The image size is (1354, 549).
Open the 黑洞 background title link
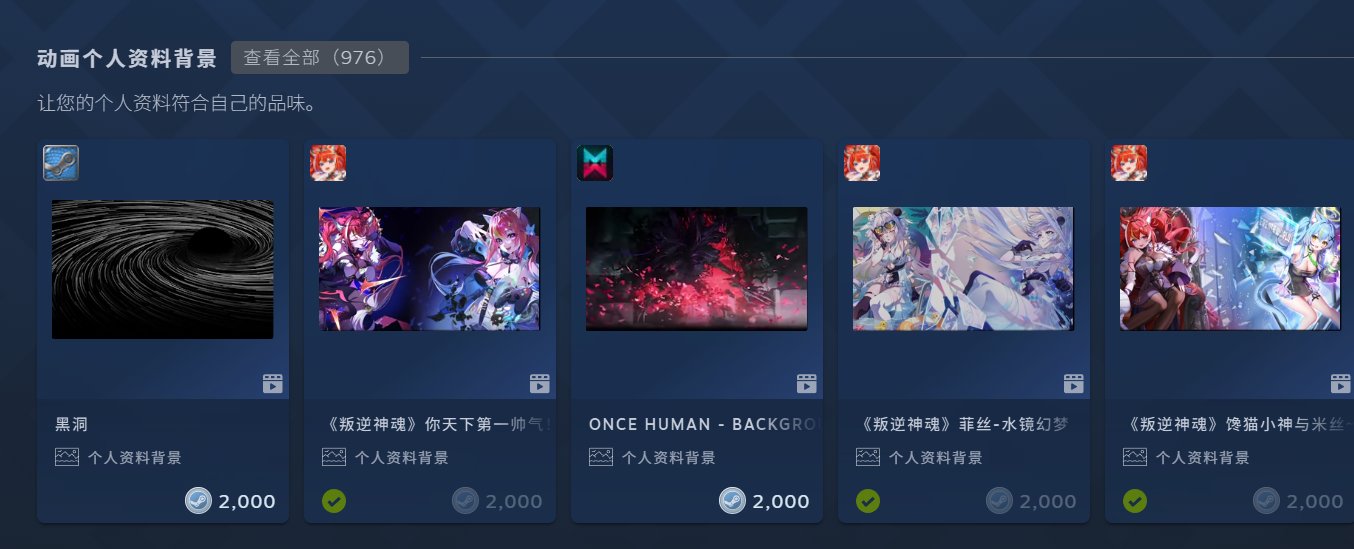[71, 424]
